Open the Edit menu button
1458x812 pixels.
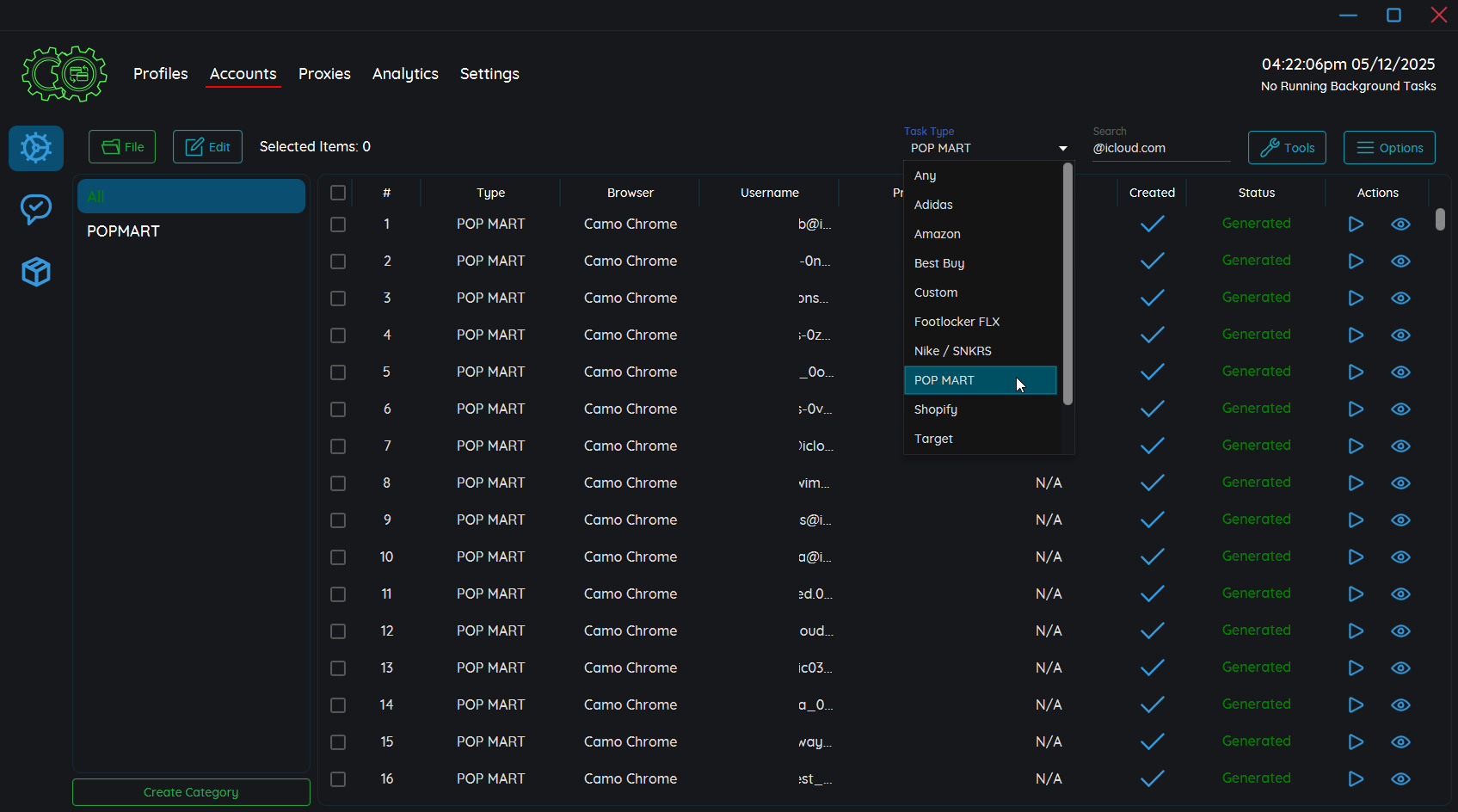click(x=207, y=147)
